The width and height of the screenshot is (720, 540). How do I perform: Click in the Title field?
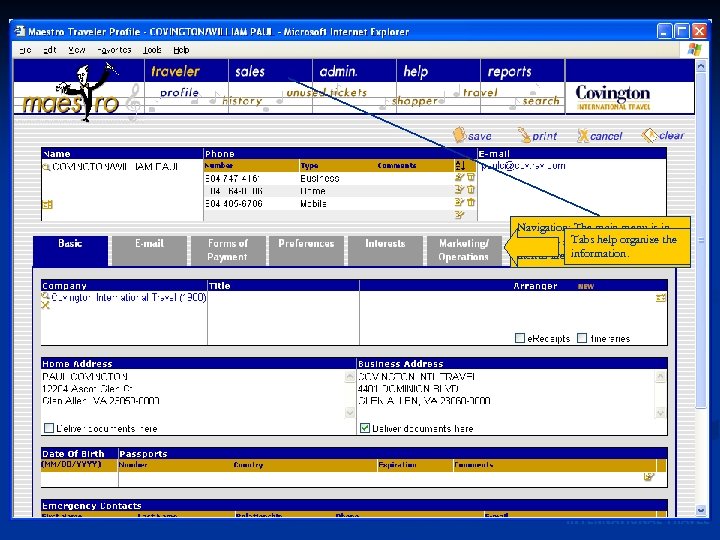[283, 318]
